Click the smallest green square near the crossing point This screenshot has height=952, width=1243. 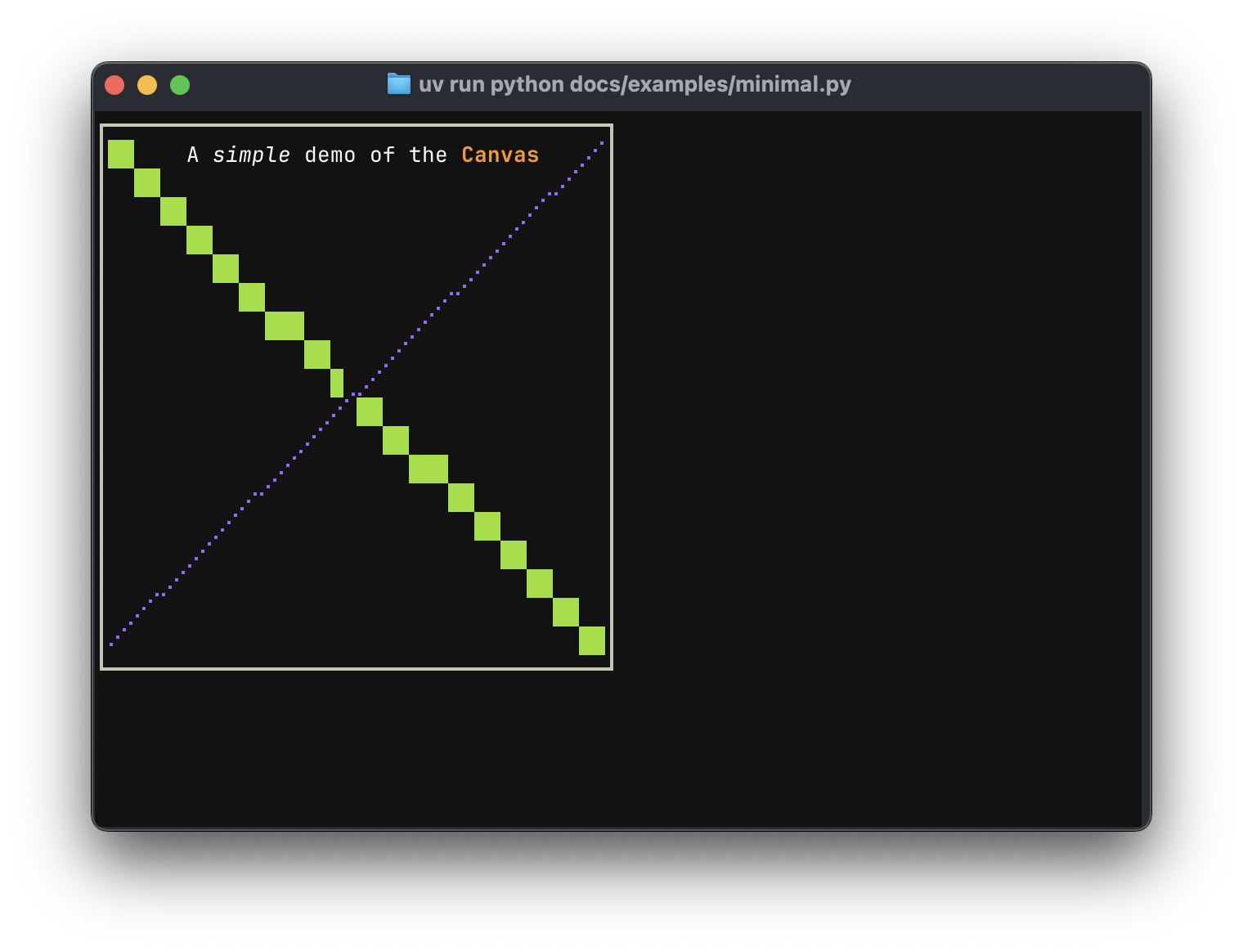[x=336, y=383]
